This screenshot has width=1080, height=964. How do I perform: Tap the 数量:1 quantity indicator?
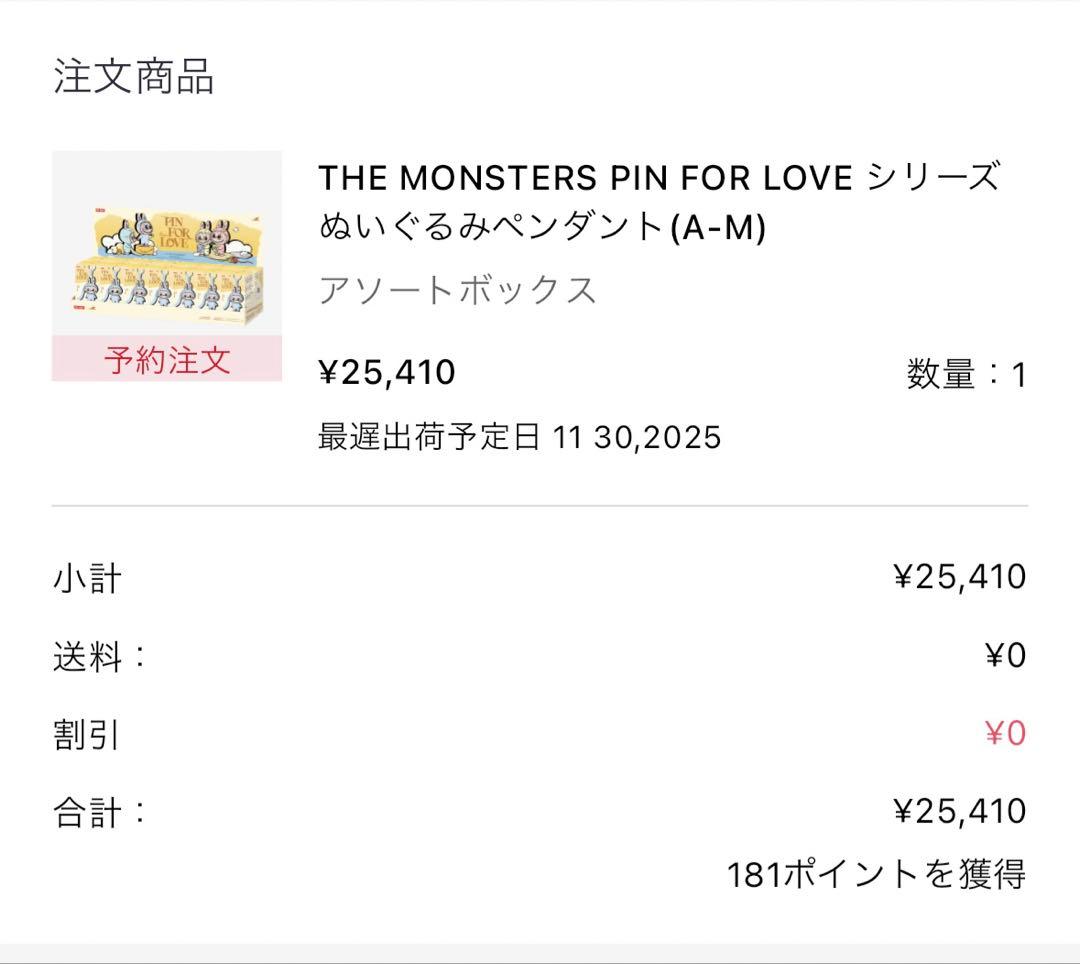[966, 375]
